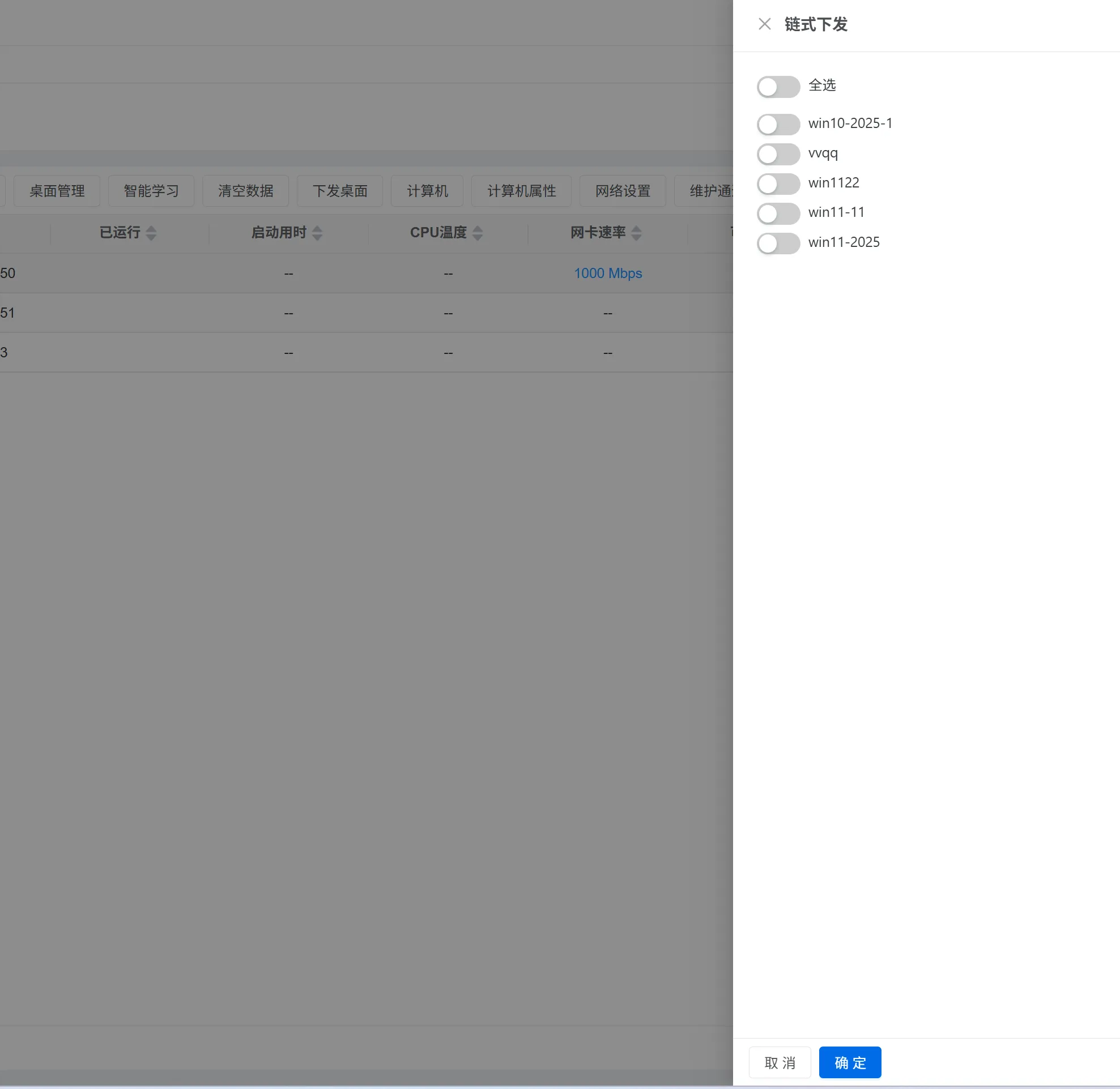Screen dimensions: 1120x1089
Task: Sort by 网卡速率 column arrows
Action: click(636, 233)
